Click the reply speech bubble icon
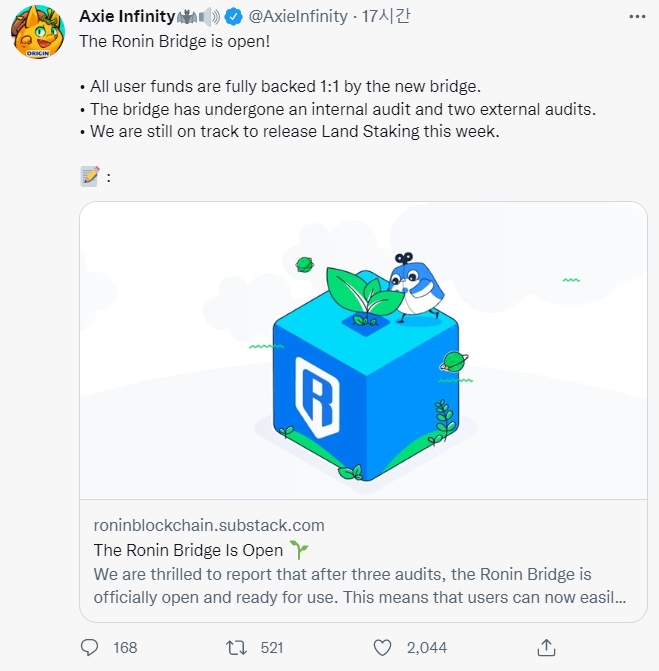Screen dimensions: 659x671 (x=89, y=647)
